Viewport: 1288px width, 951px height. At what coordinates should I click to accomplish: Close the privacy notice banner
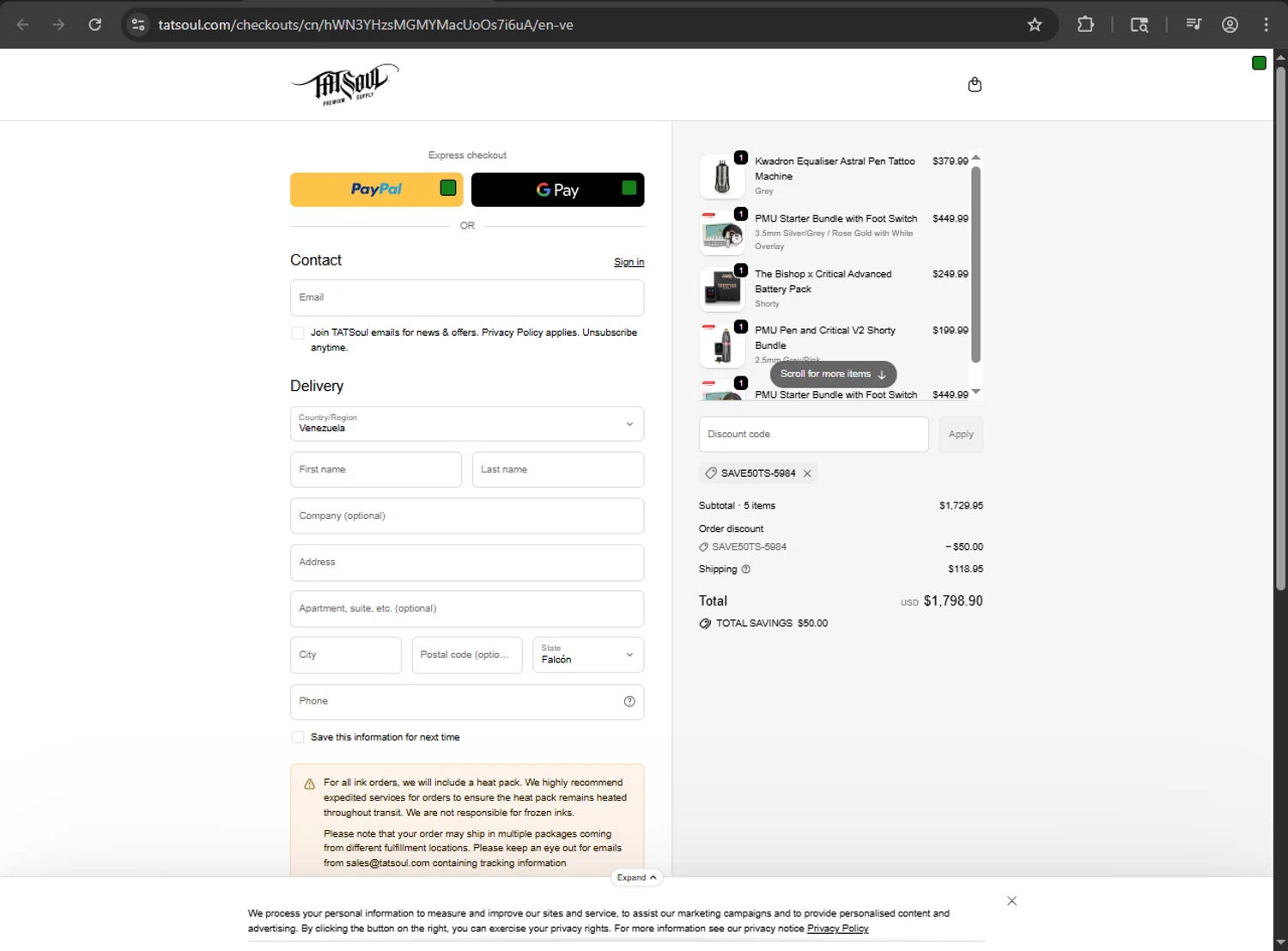[x=1012, y=901]
